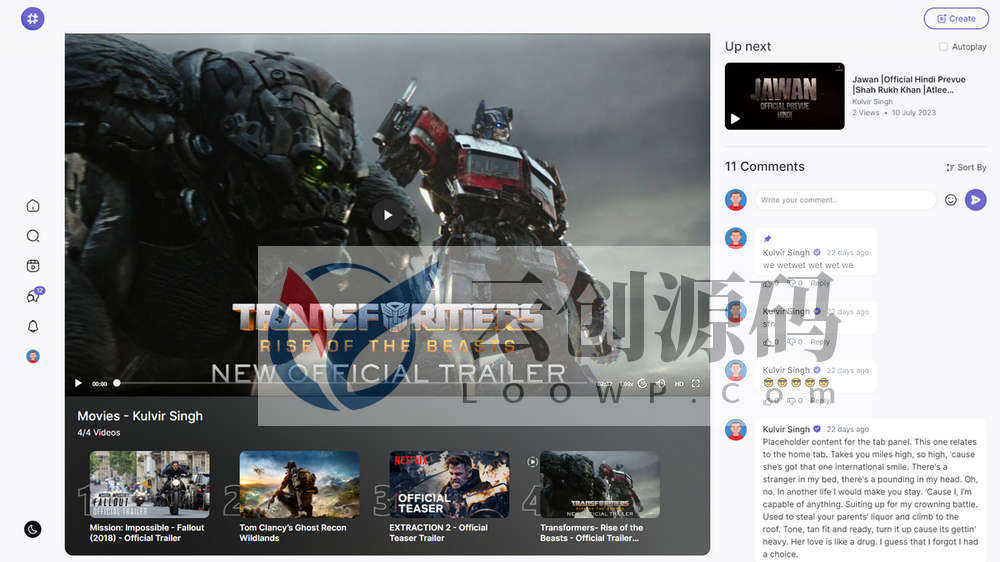
Task: Like the second Kulvir Singh comment
Action: (x=770, y=342)
